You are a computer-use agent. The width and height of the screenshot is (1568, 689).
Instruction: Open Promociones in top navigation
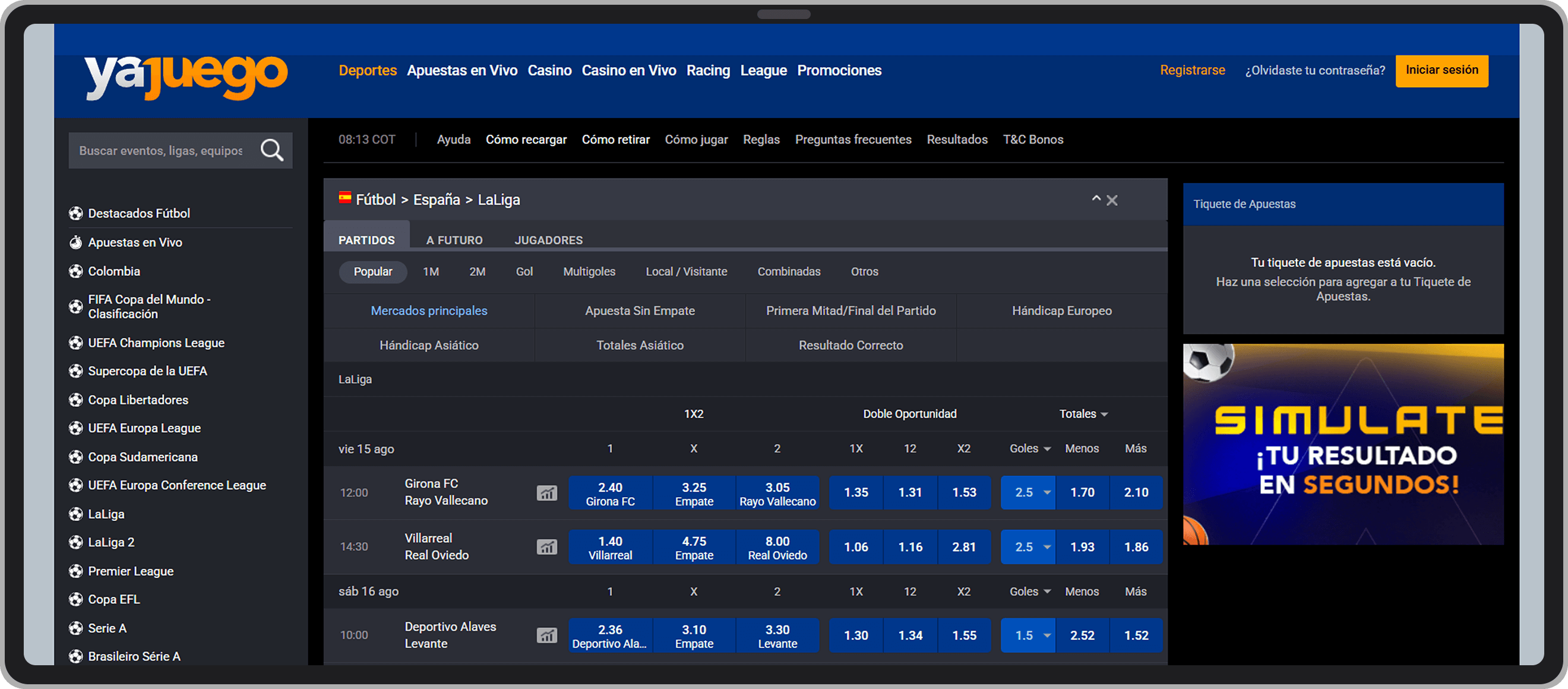click(839, 71)
